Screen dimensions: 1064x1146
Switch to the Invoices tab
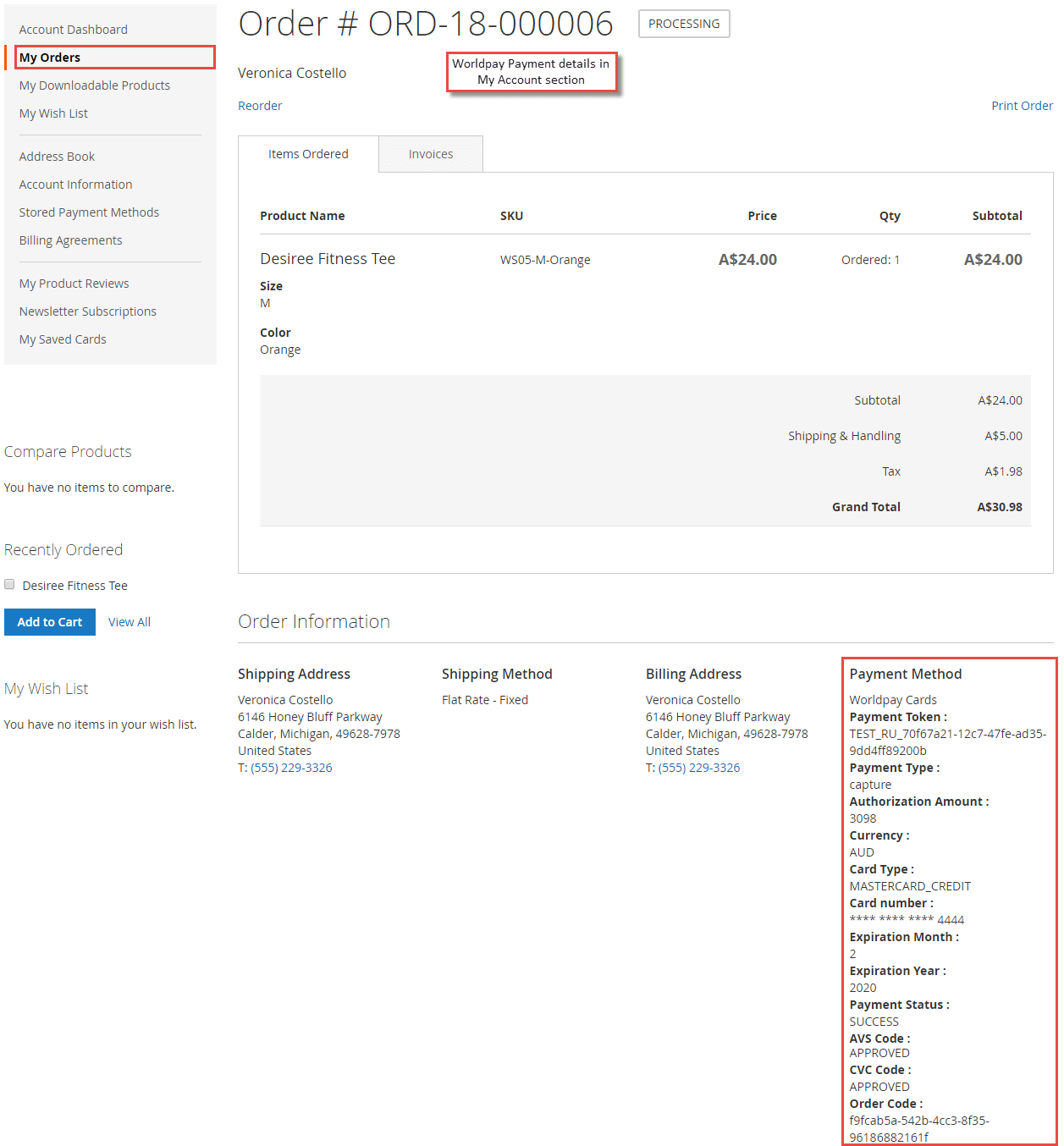click(430, 153)
